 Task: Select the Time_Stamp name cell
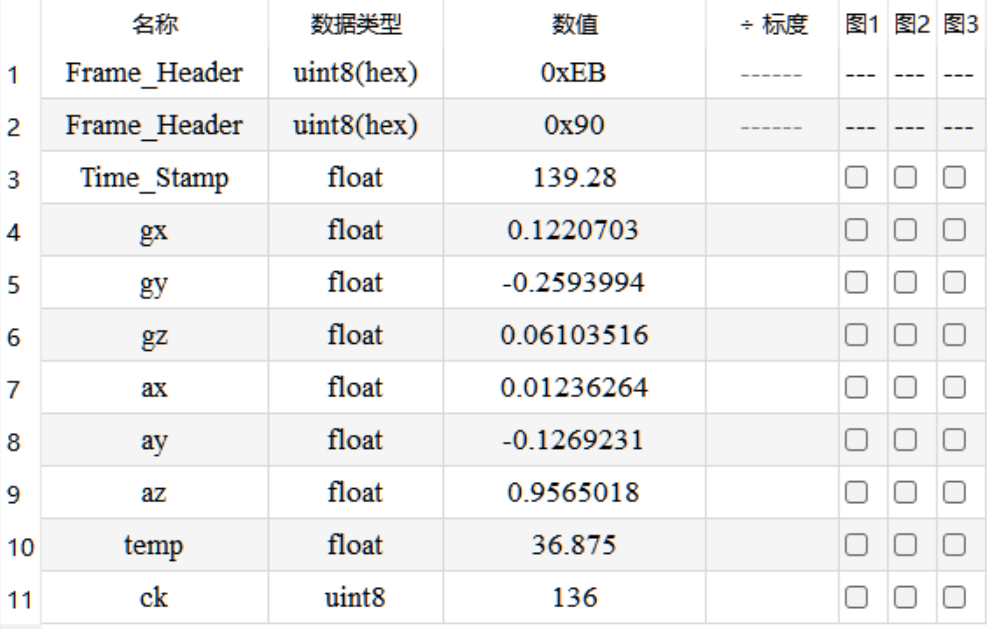[155, 177]
